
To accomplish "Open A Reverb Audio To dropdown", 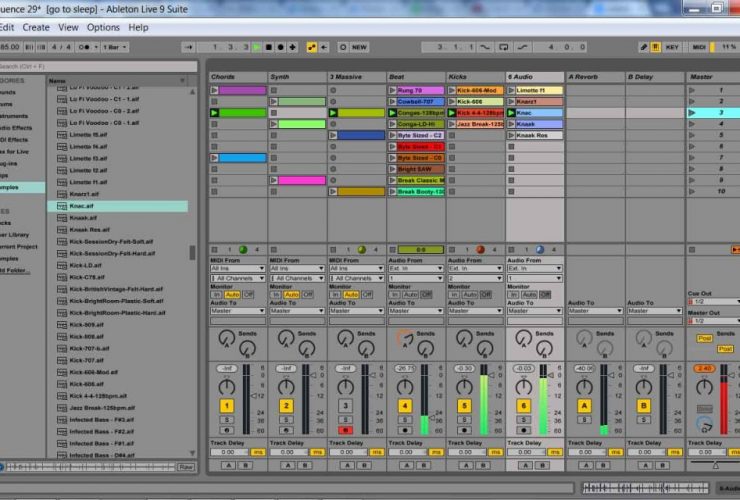I will (x=595, y=311).
